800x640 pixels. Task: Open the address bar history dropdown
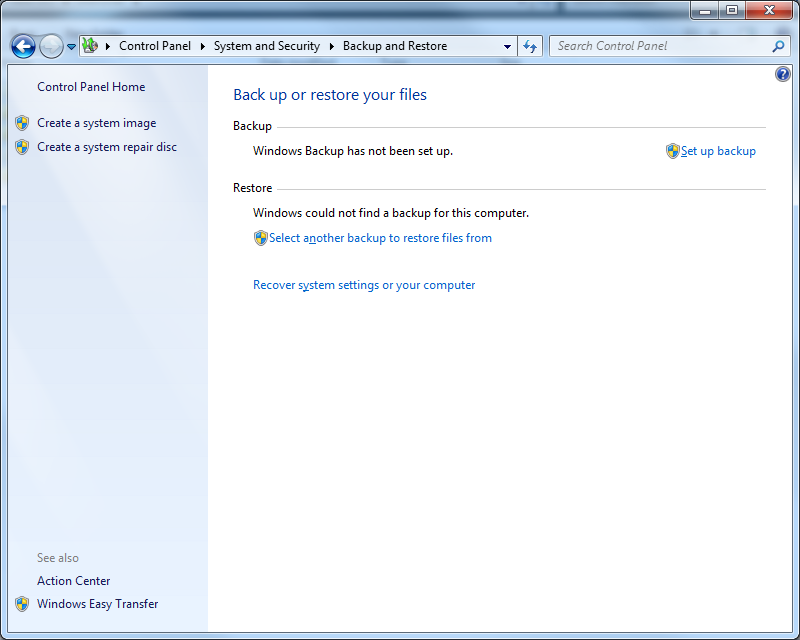[507, 46]
